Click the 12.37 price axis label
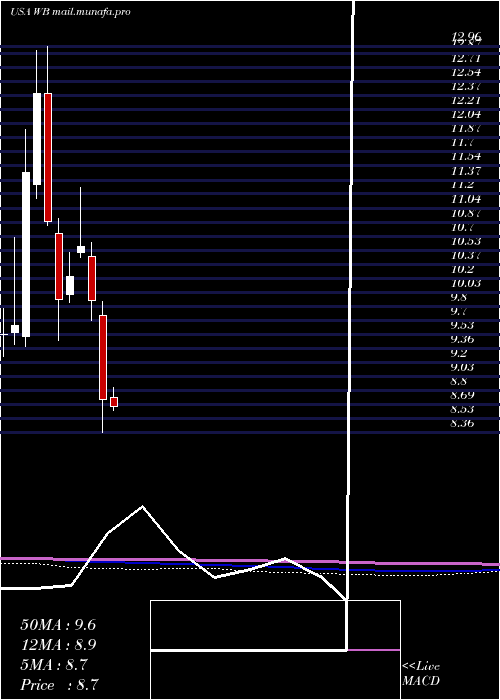Image resolution: width=500 pixels, height=700 pixels. click(466, 86)
